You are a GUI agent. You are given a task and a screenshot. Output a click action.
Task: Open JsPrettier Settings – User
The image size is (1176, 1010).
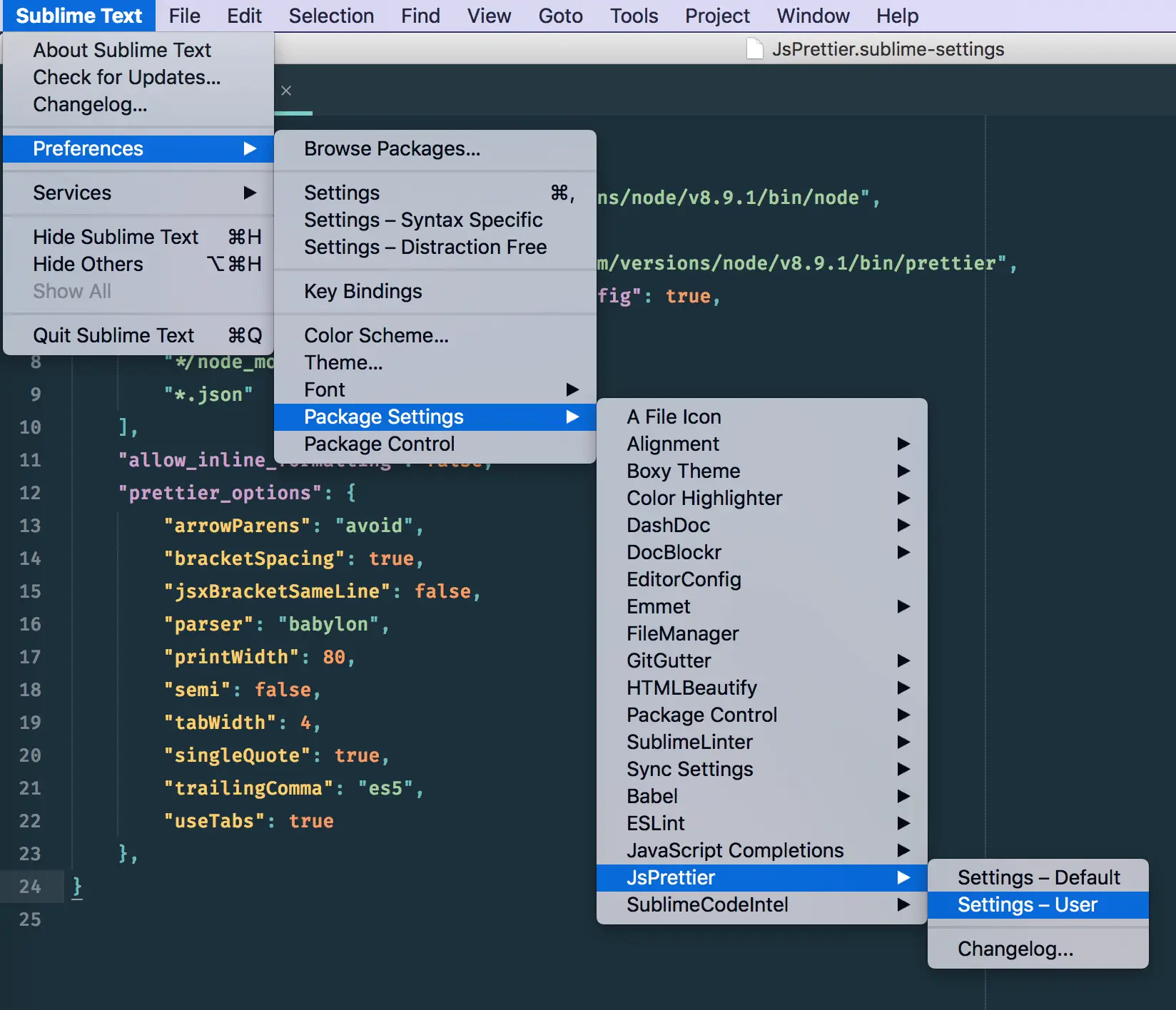click(x=1038, y=904)
